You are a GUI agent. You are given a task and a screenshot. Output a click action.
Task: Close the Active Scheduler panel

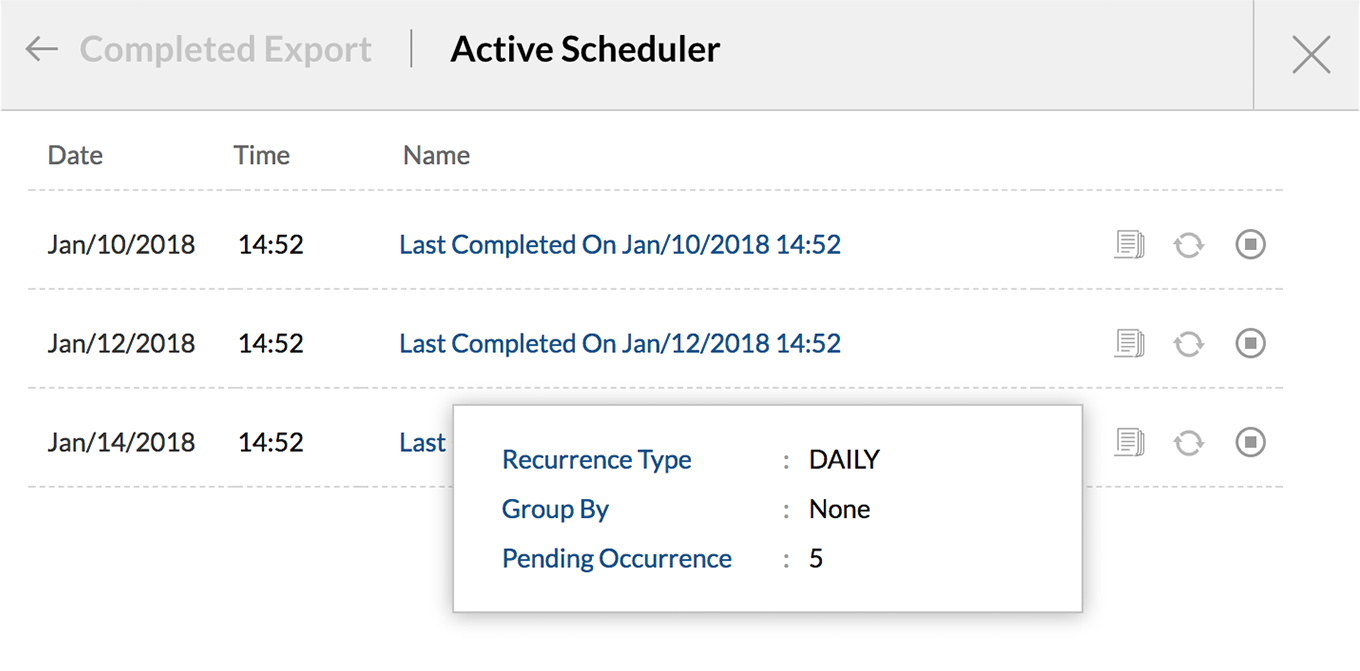pyautogui.click(x=1310, y=54)
